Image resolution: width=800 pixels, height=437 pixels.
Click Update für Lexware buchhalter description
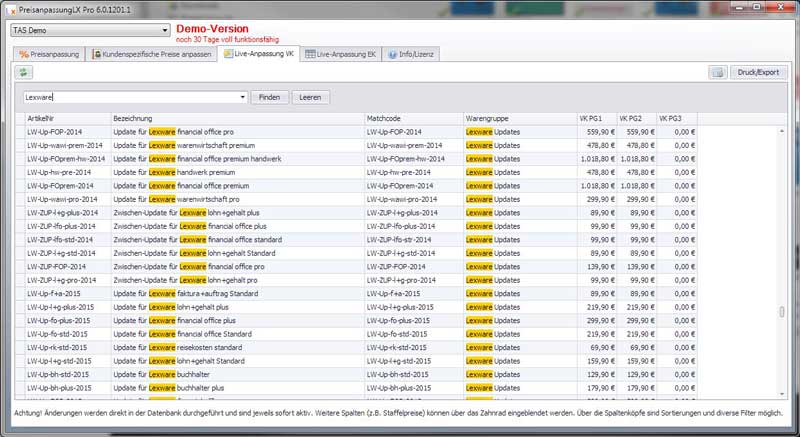[161, 374]
